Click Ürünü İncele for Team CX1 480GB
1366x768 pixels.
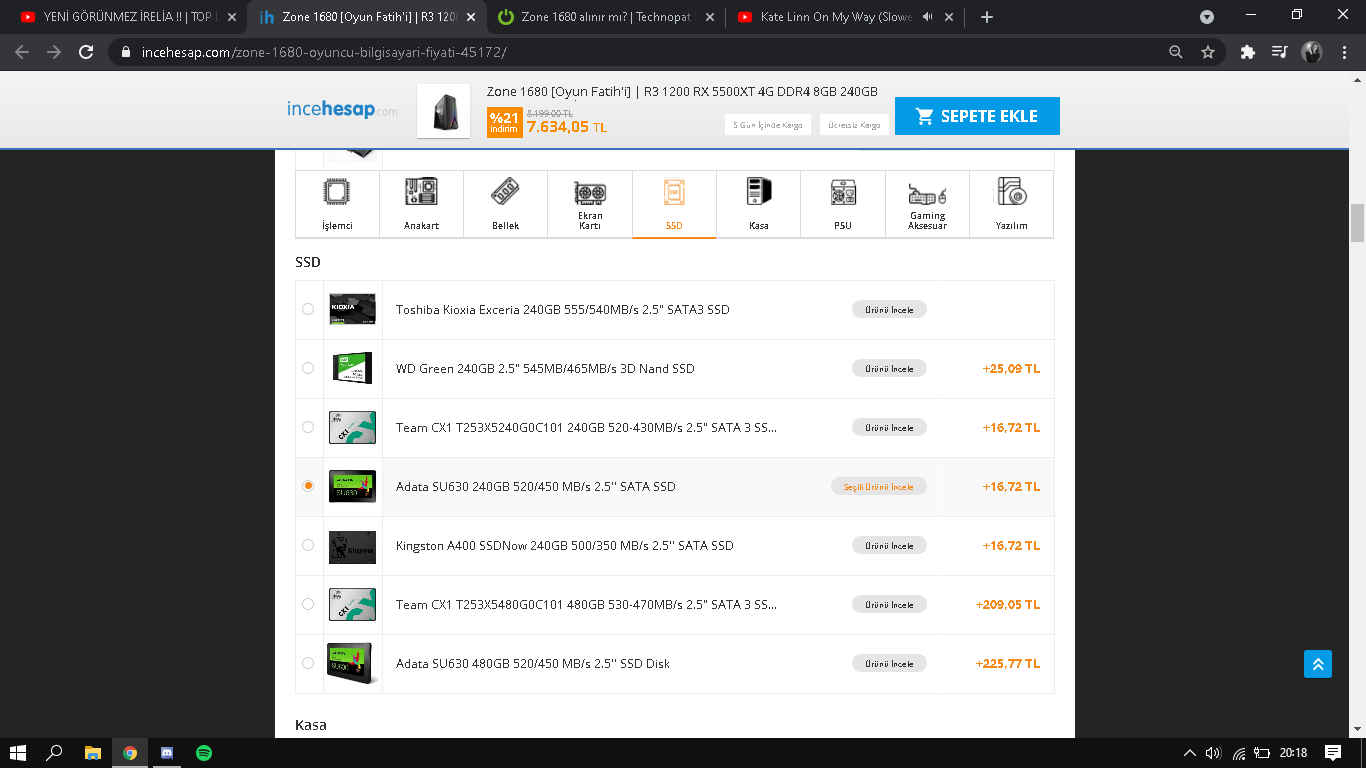889,604
